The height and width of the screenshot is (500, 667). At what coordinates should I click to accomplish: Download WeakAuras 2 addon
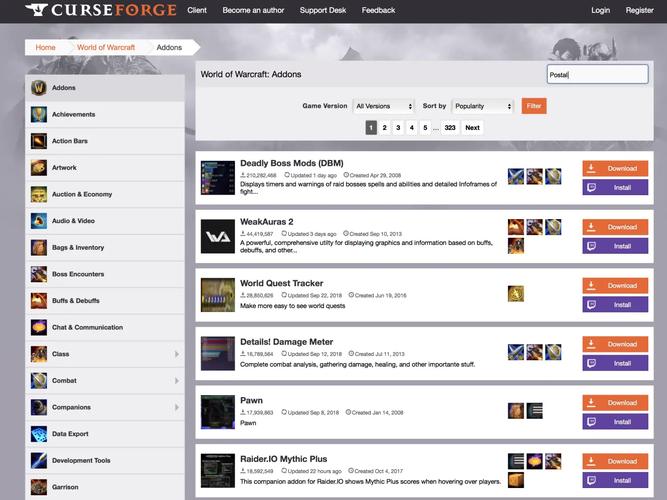coord(615,227)
